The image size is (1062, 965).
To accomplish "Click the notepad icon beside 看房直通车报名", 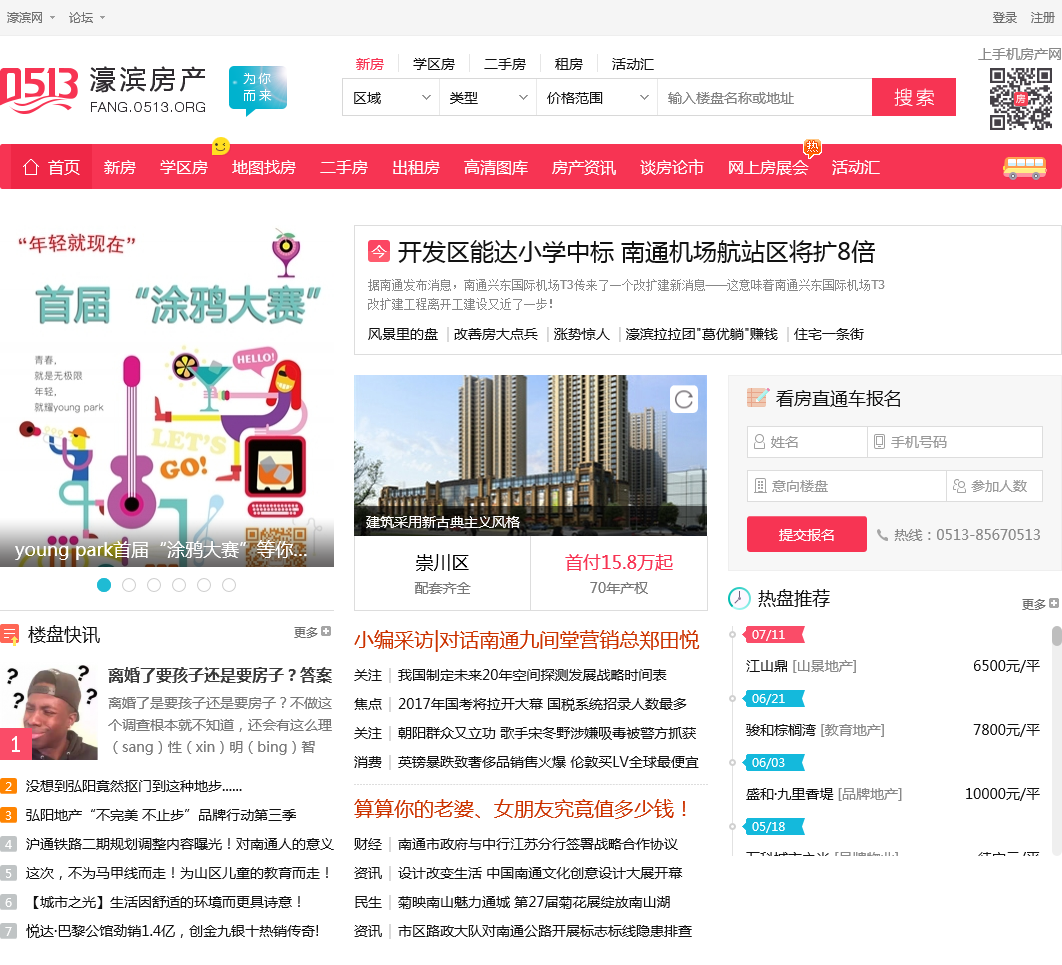I will pyautogui.click(x=757, y=398).
